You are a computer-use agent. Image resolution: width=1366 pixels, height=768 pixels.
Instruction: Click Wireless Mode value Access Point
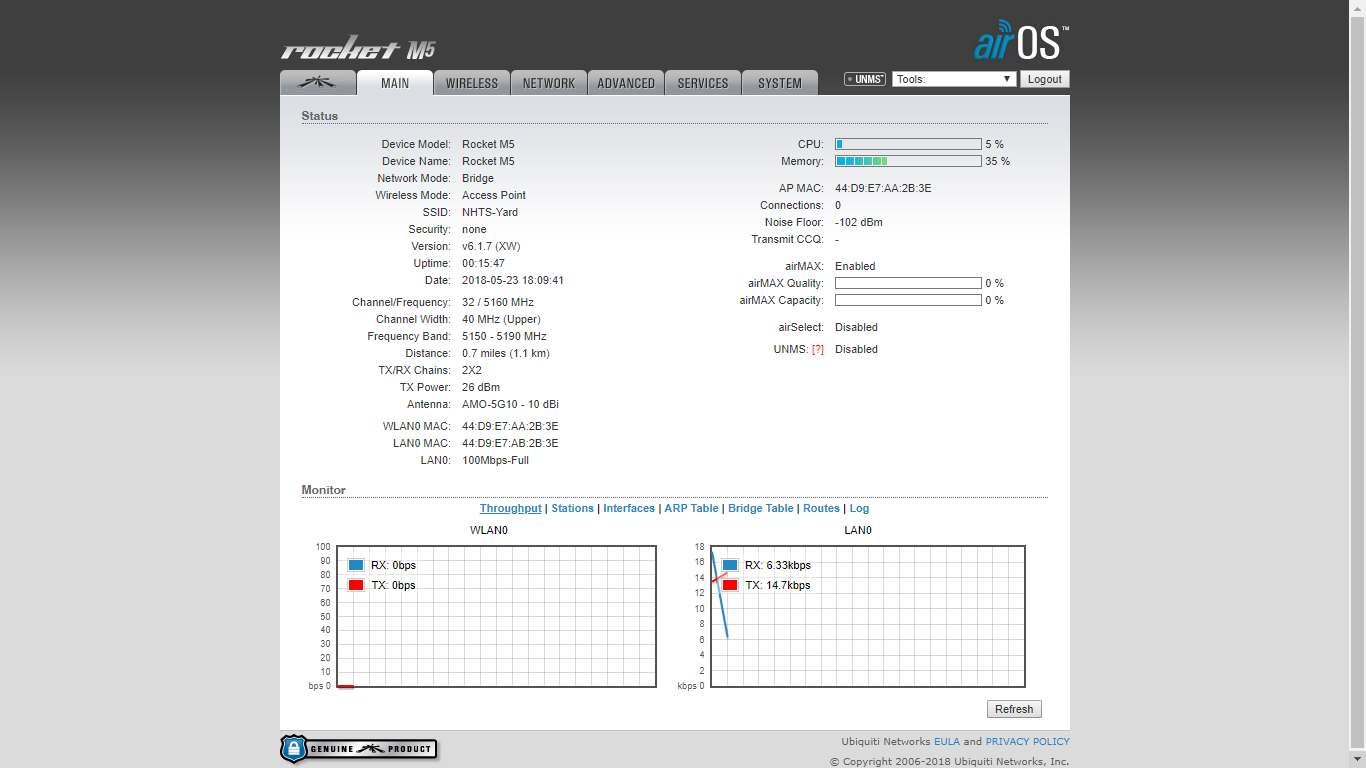494,195
